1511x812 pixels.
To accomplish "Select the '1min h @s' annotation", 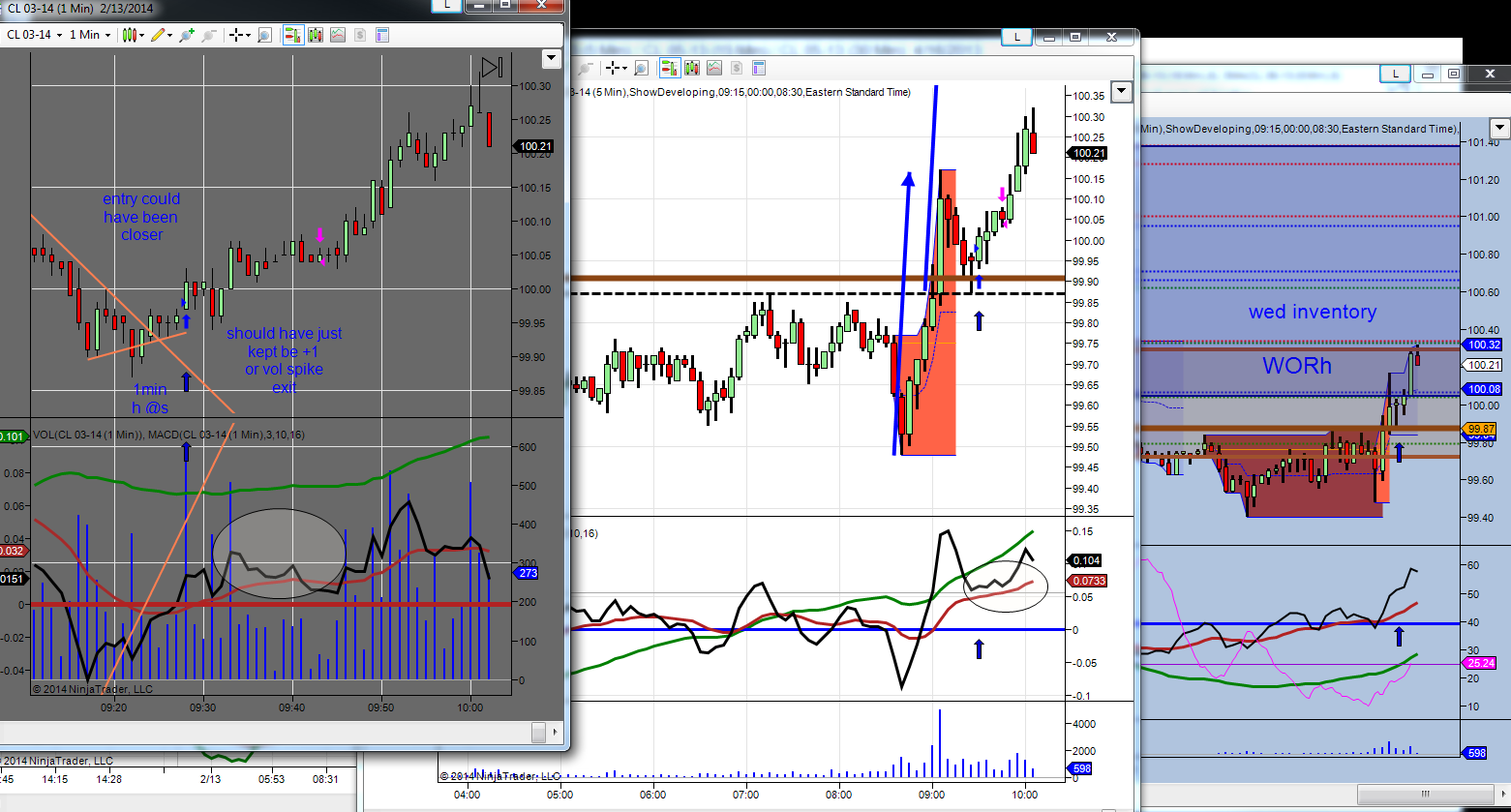I will (150, 400).
